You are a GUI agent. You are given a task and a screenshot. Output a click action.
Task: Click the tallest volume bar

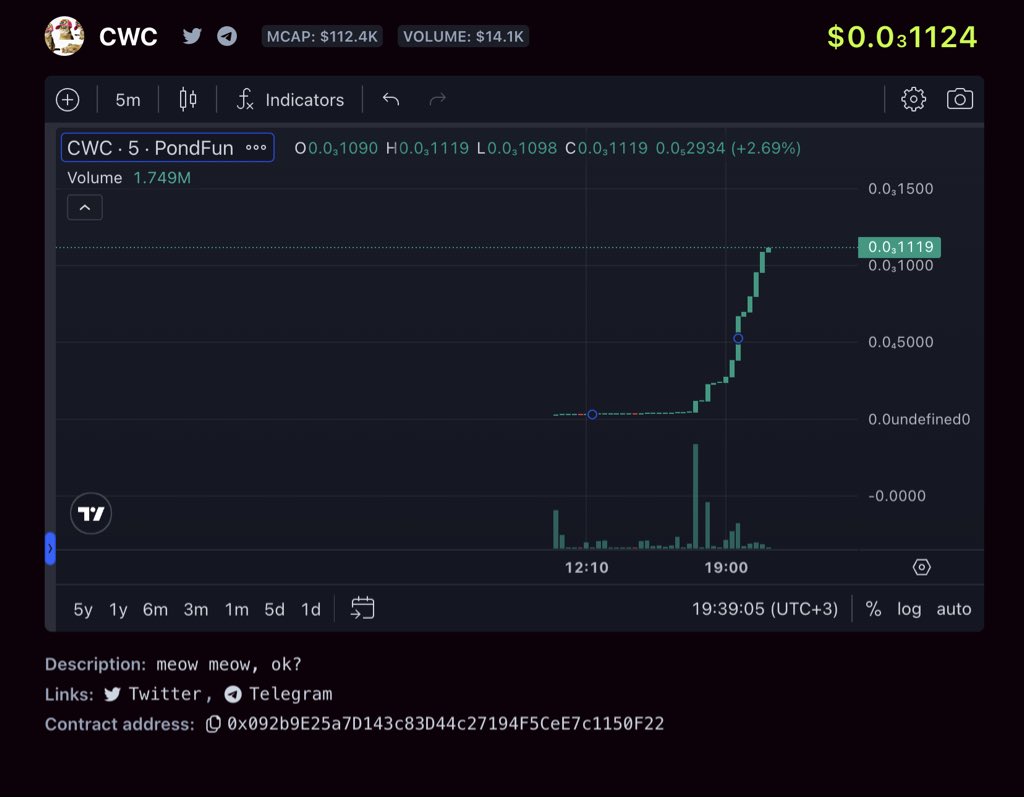[x=696, y=496]
